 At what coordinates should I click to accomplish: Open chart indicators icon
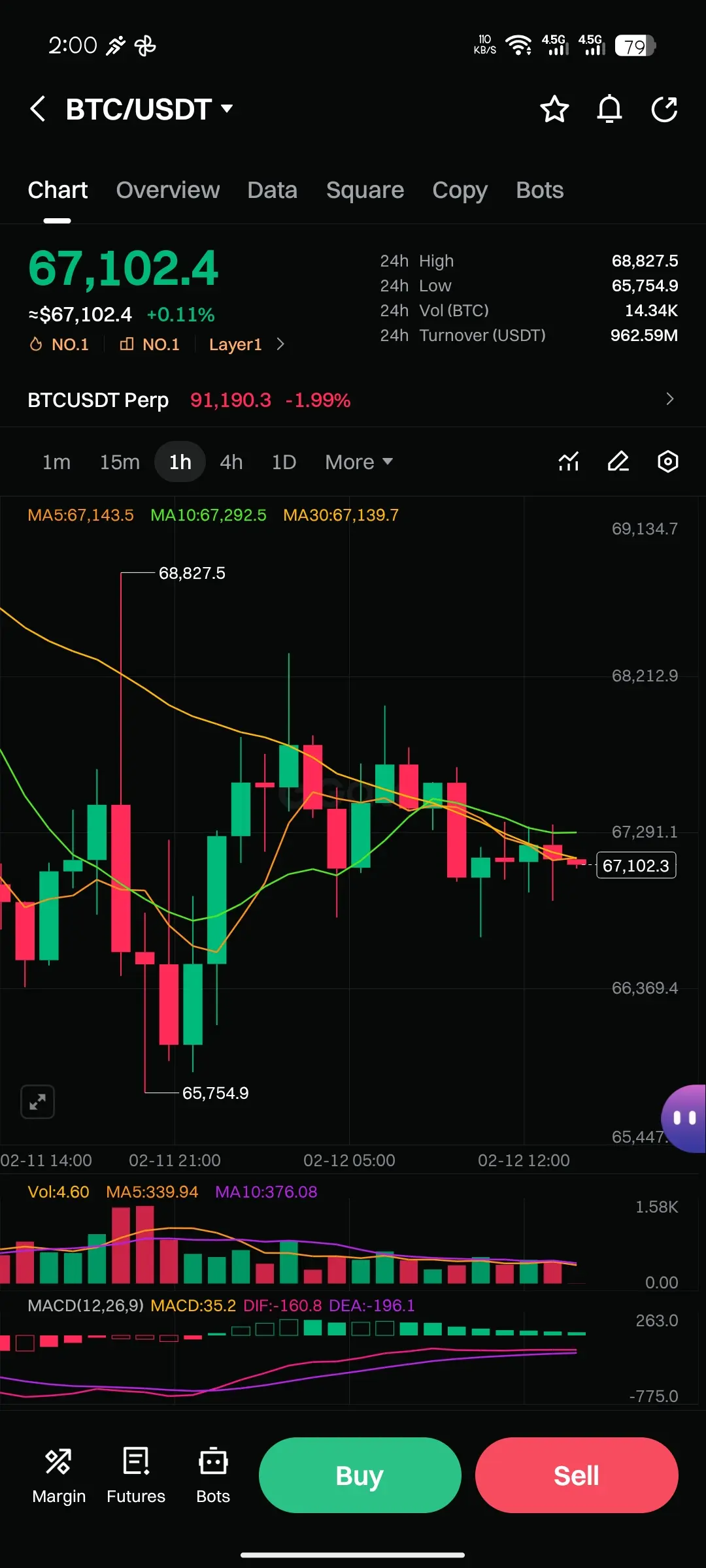click(569, 462)
